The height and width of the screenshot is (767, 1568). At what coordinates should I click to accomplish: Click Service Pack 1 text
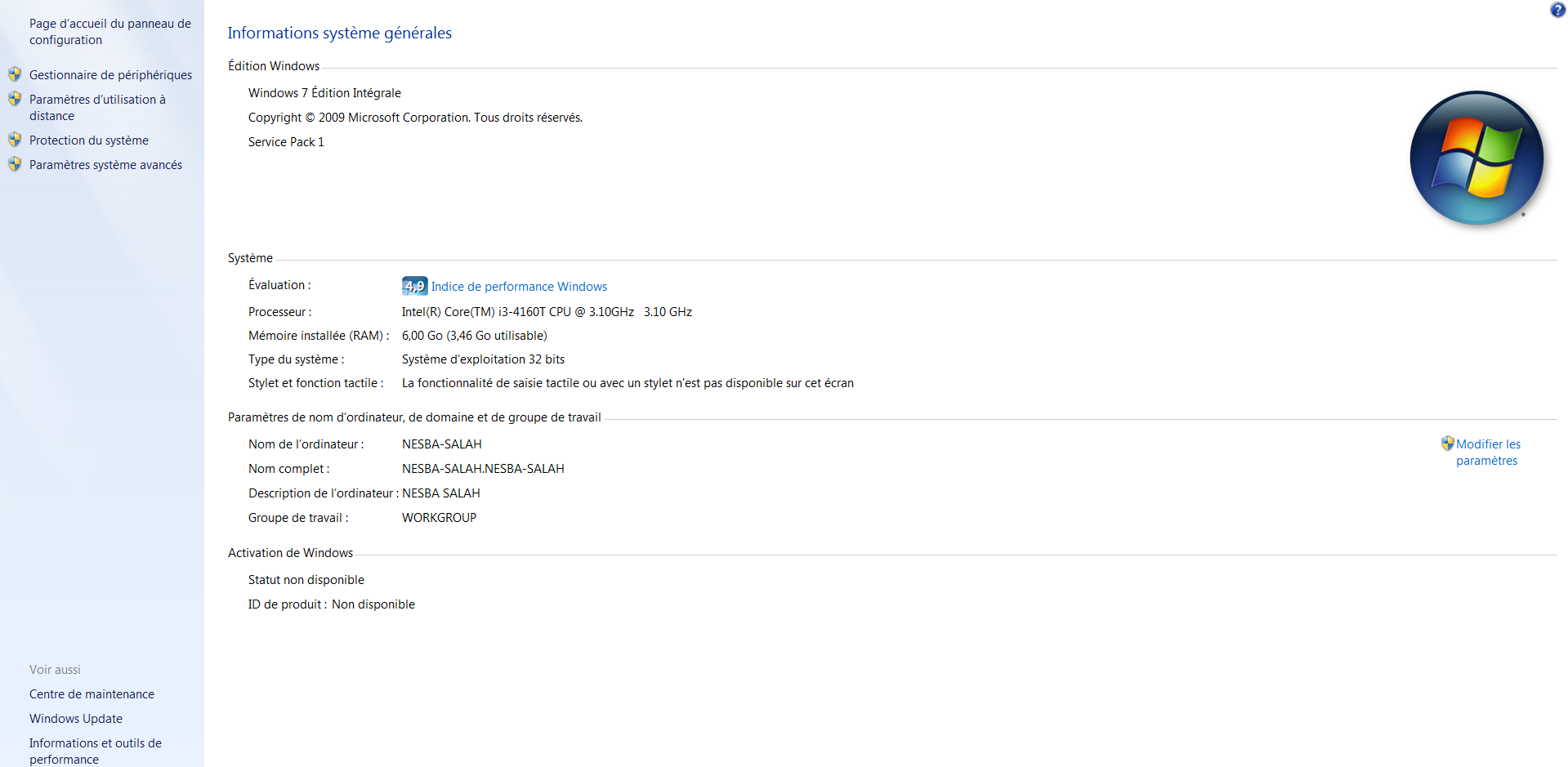click(286, 142)
